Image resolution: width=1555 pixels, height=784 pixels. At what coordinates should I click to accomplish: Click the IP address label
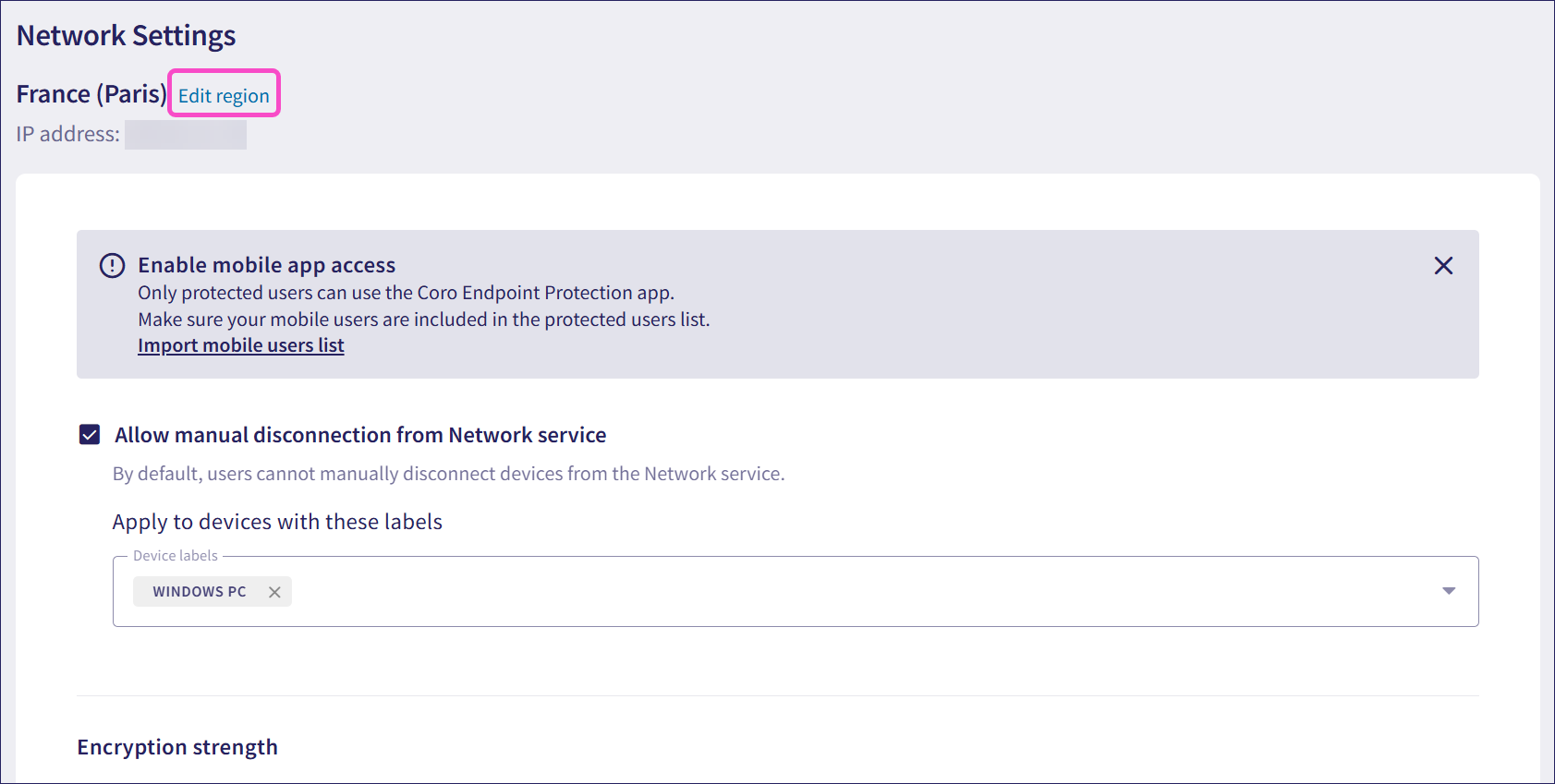[67, 135]
